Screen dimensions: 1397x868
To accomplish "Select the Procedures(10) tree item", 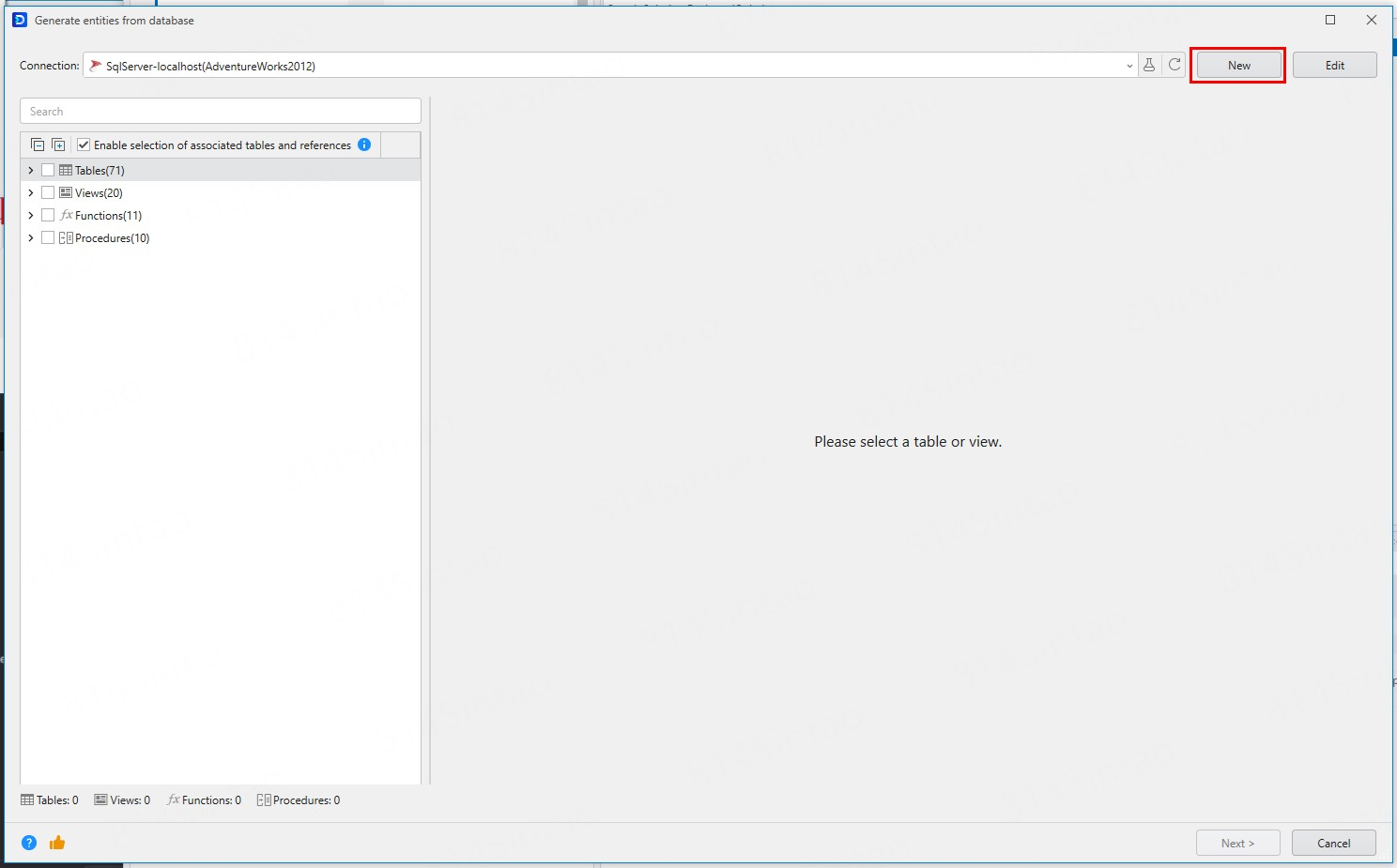I will point(112,238).
